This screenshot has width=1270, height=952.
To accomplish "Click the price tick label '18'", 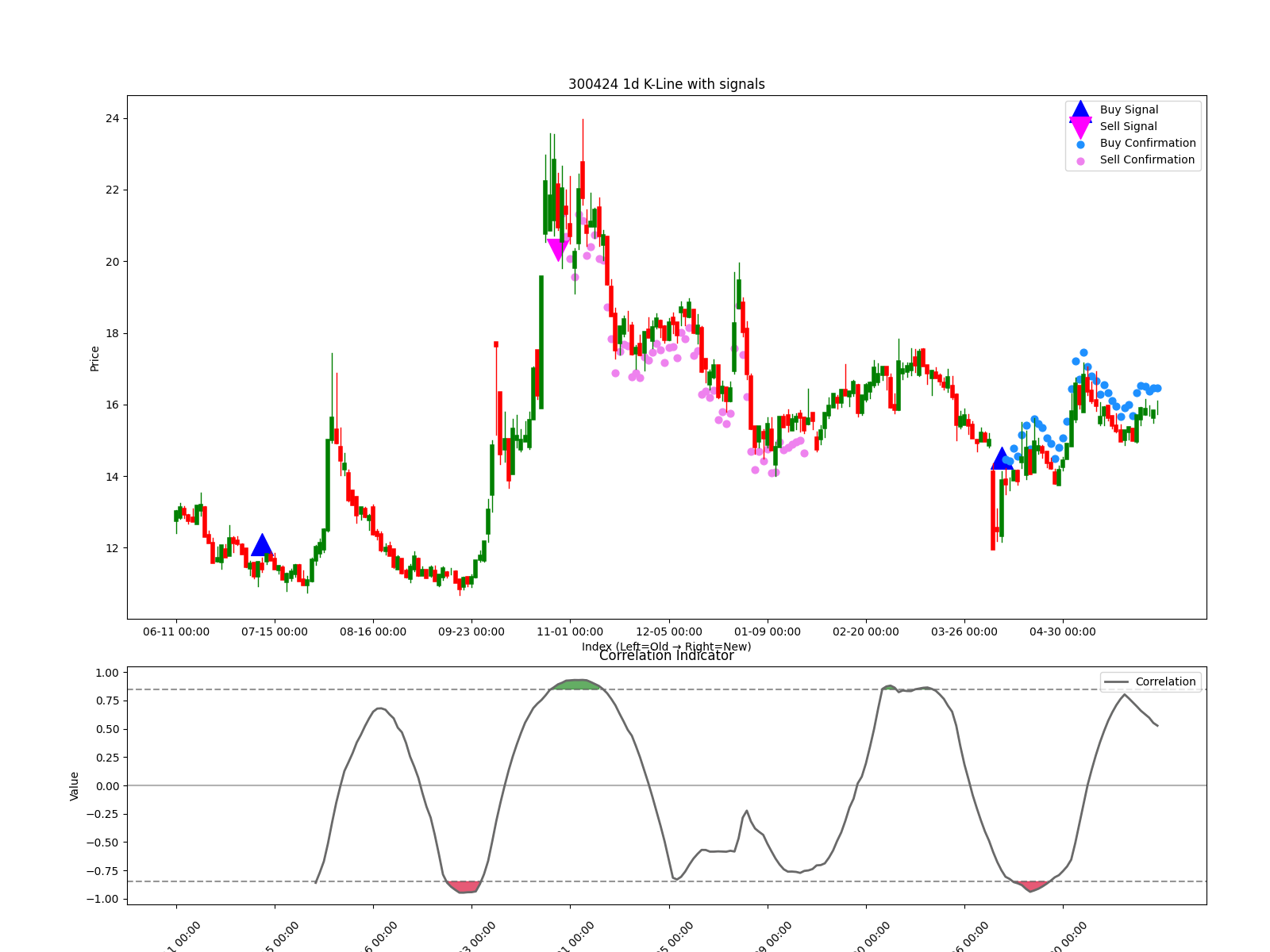I will 113,334.
